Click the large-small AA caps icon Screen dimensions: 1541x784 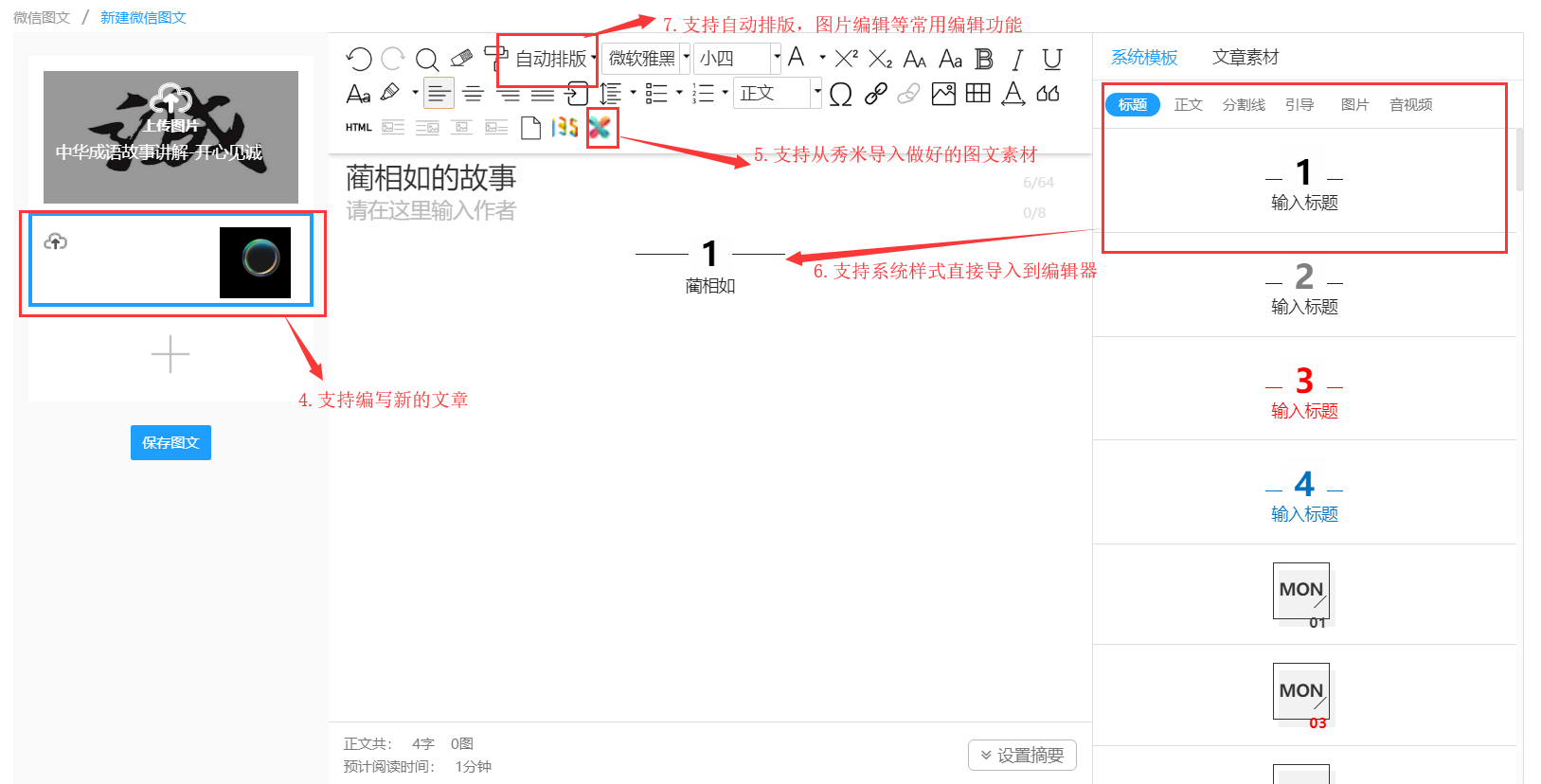(x=915, y=59)
